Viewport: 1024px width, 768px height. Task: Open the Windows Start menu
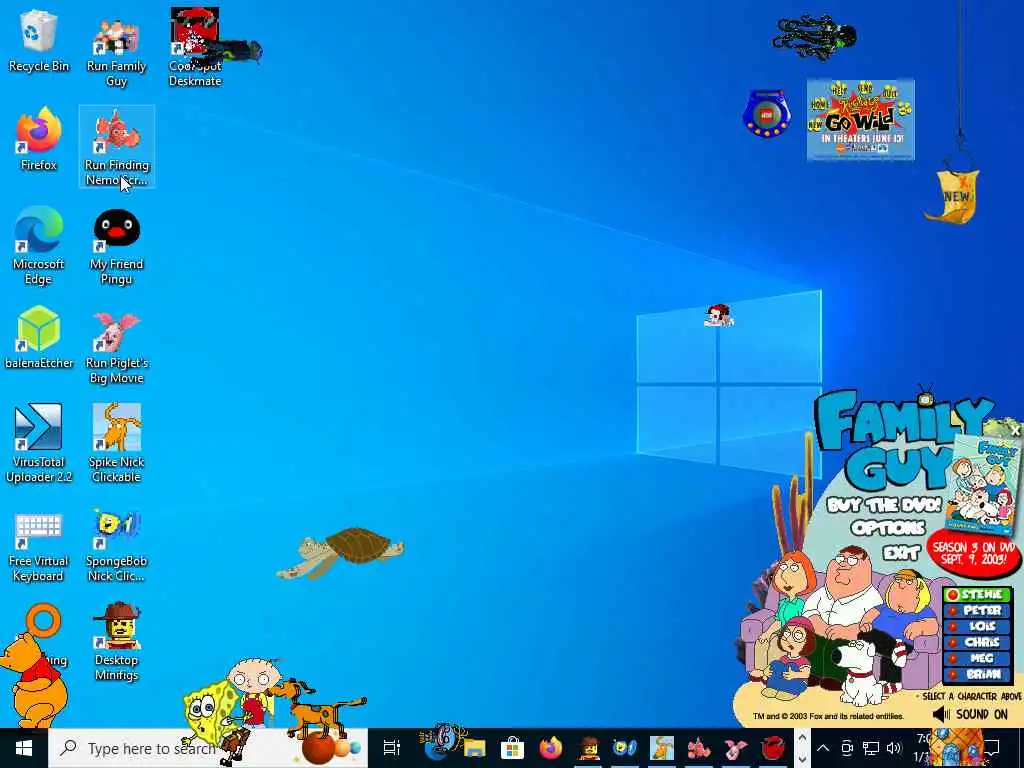point(23,748)
